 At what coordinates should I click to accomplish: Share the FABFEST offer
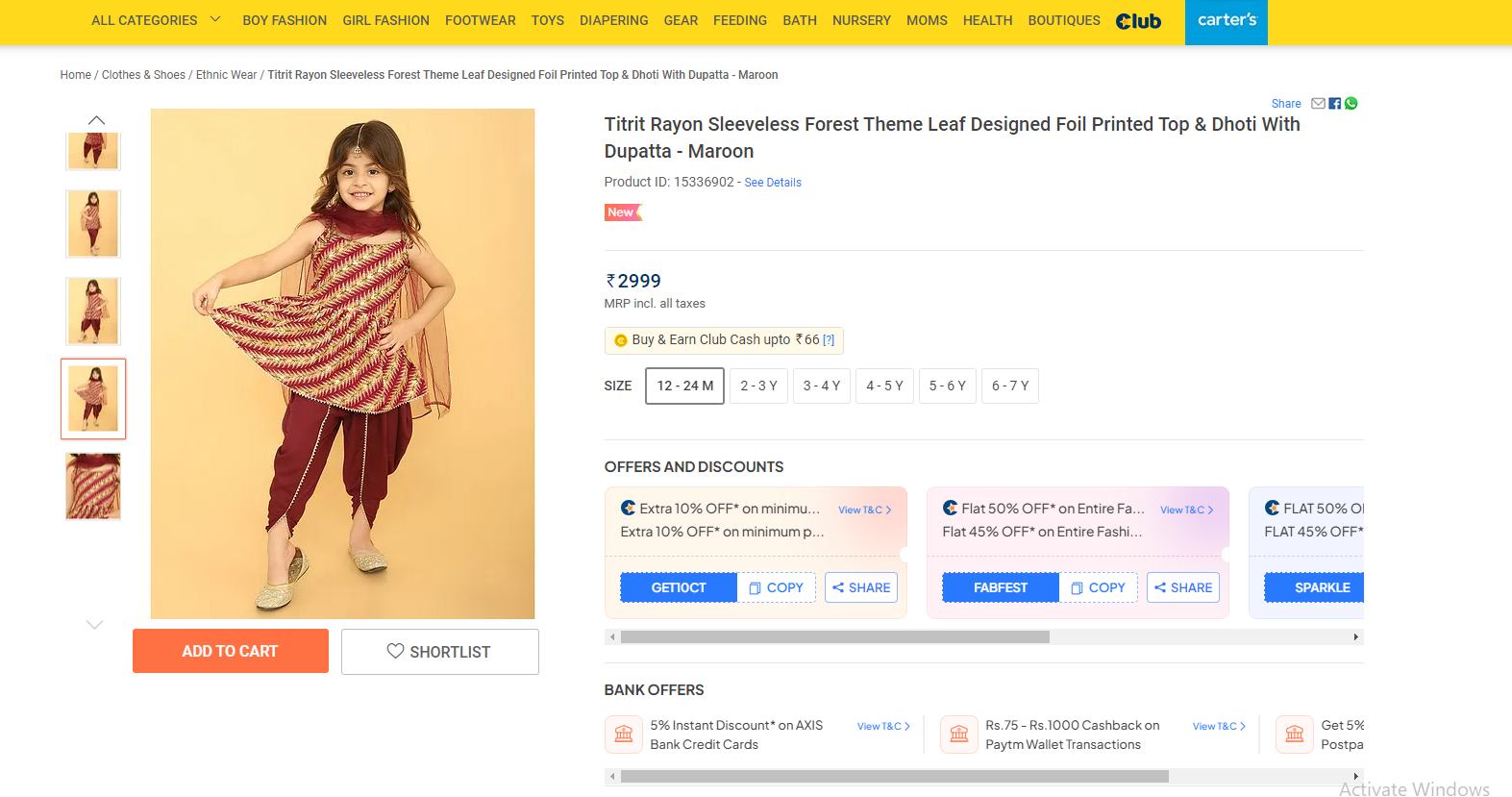[1182, 587]
